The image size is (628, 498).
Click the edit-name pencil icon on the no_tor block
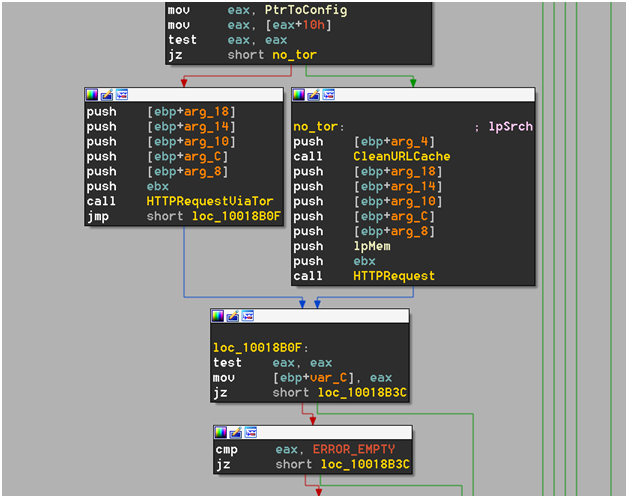pyautogui.click(x=314, y=94)
